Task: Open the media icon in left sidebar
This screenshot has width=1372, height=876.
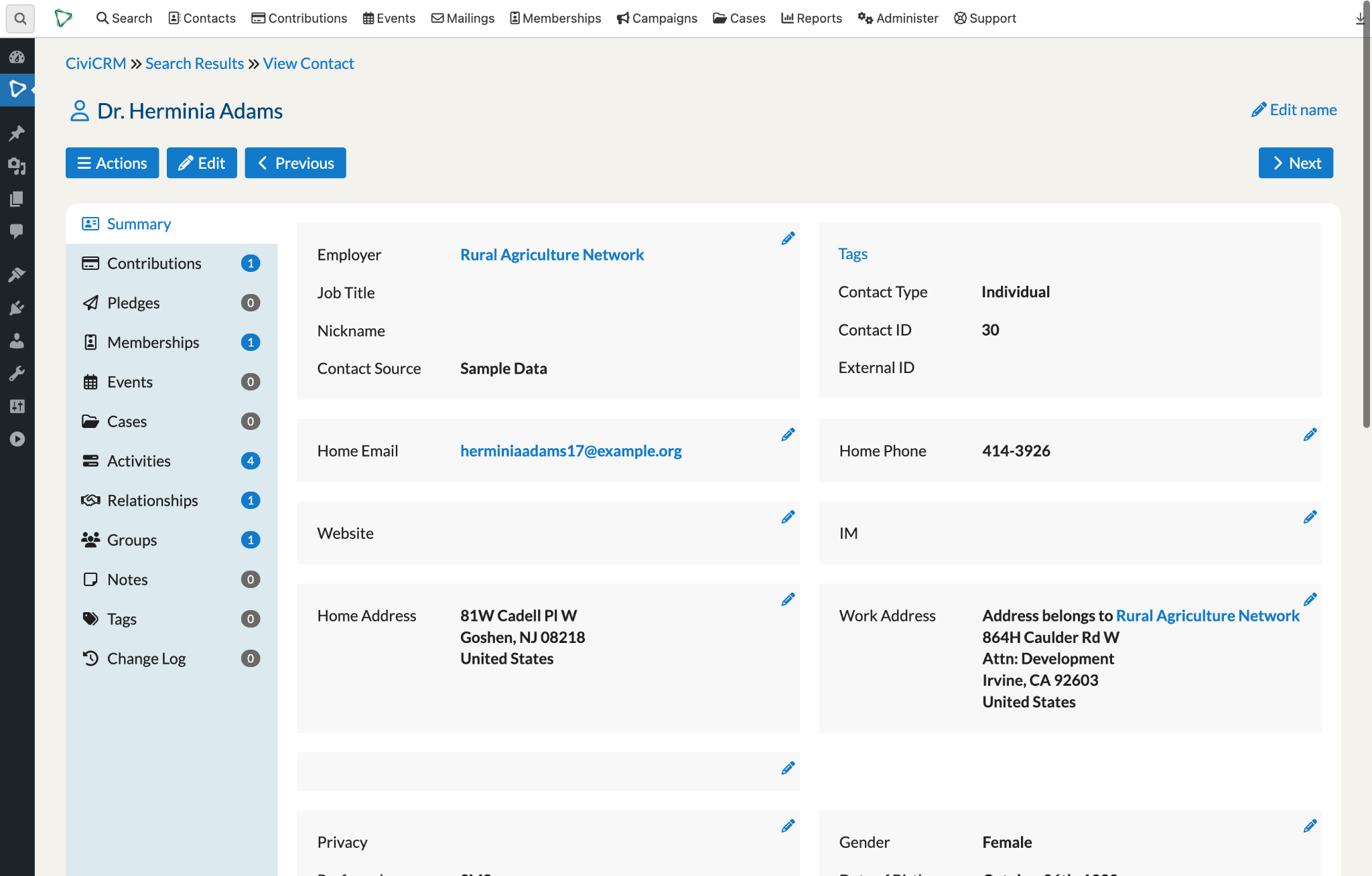Action: coord(17,166)
